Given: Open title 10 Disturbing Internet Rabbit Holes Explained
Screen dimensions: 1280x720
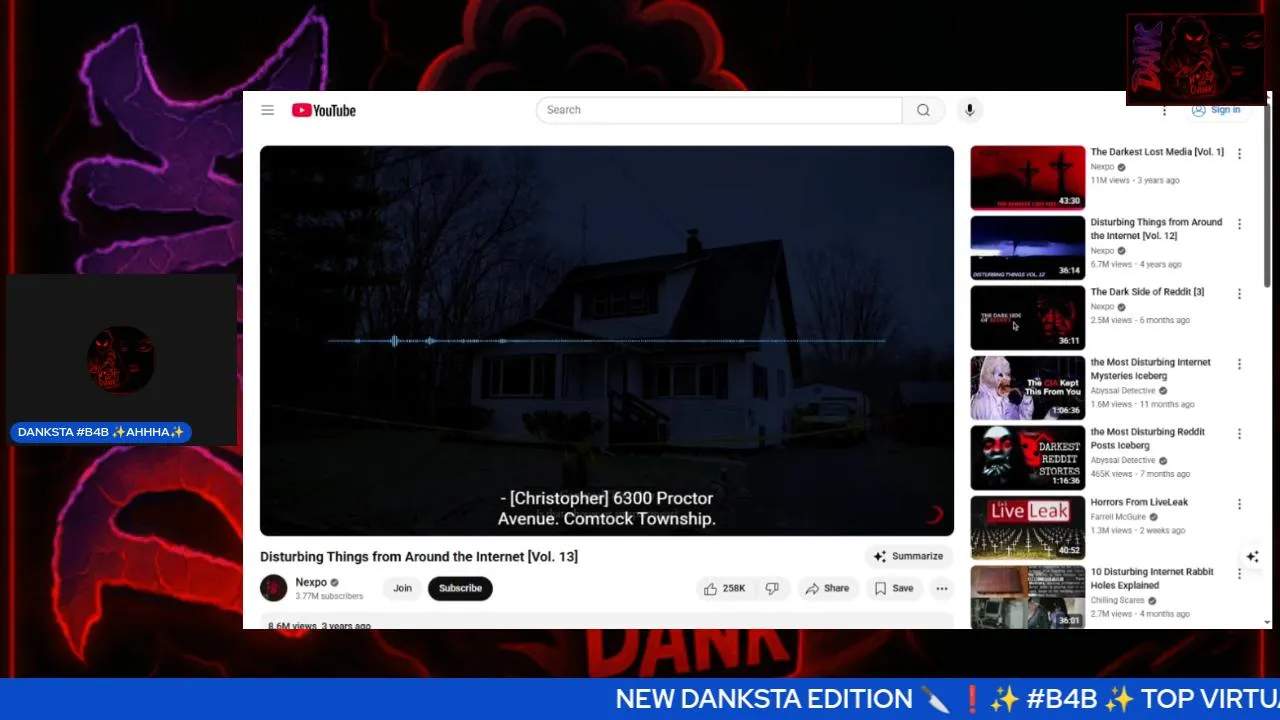Looking at the screenshot, I should pos(1152,579).
